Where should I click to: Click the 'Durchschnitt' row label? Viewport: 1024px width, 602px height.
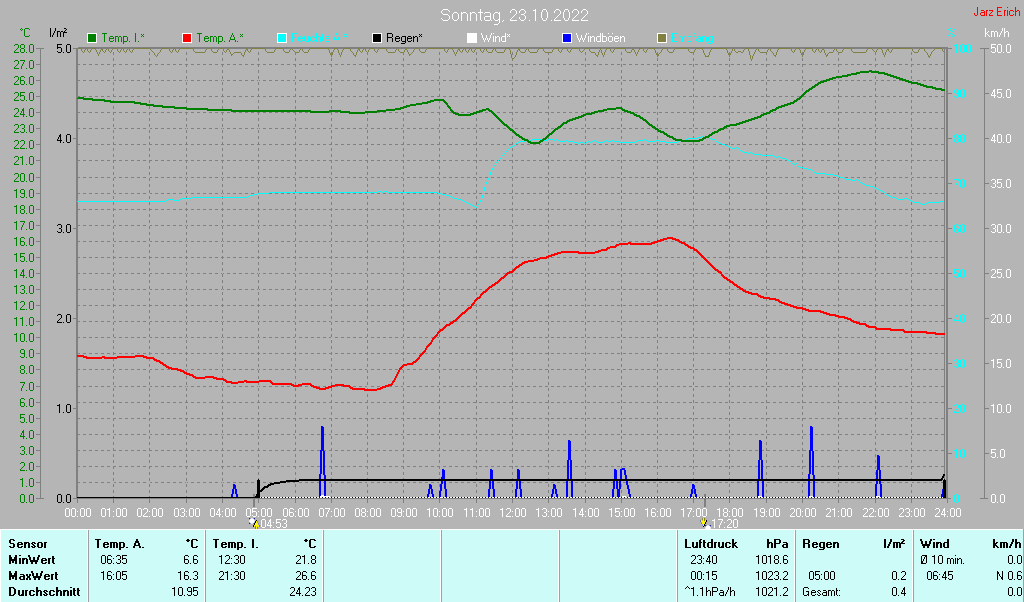coord(44,592)
